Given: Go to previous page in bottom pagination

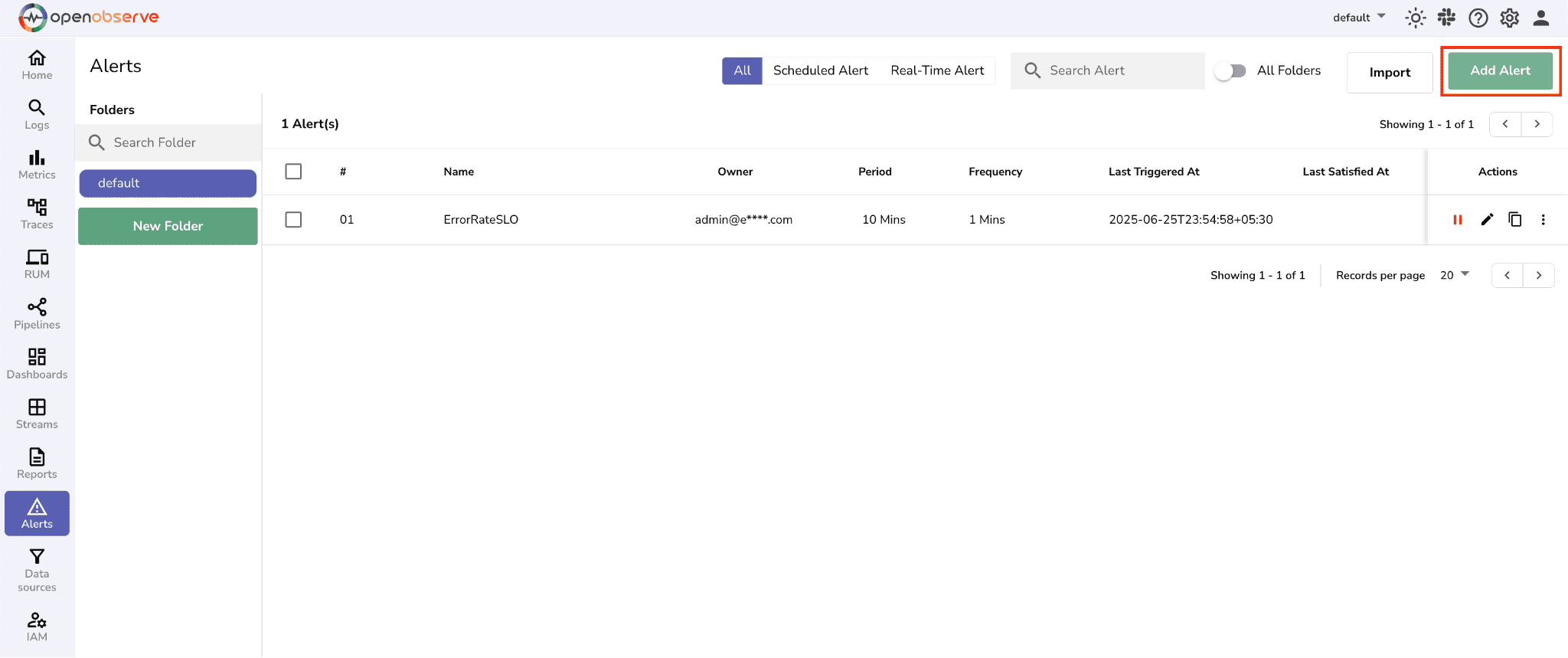Looking at the screenshot, I should click(x=1508, y=275).
